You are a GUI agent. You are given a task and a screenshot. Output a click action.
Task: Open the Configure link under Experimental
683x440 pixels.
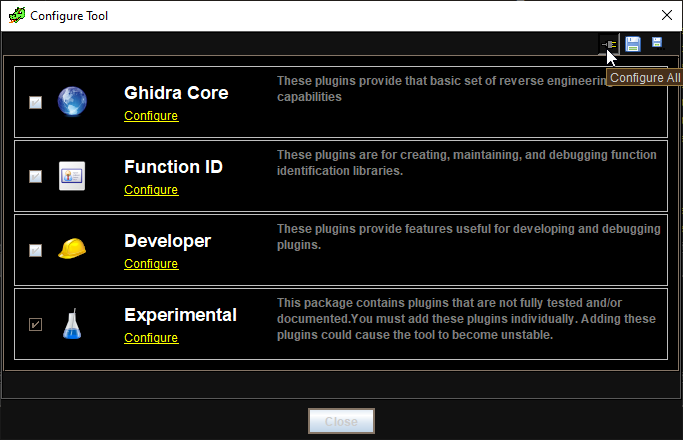[151, 338]
